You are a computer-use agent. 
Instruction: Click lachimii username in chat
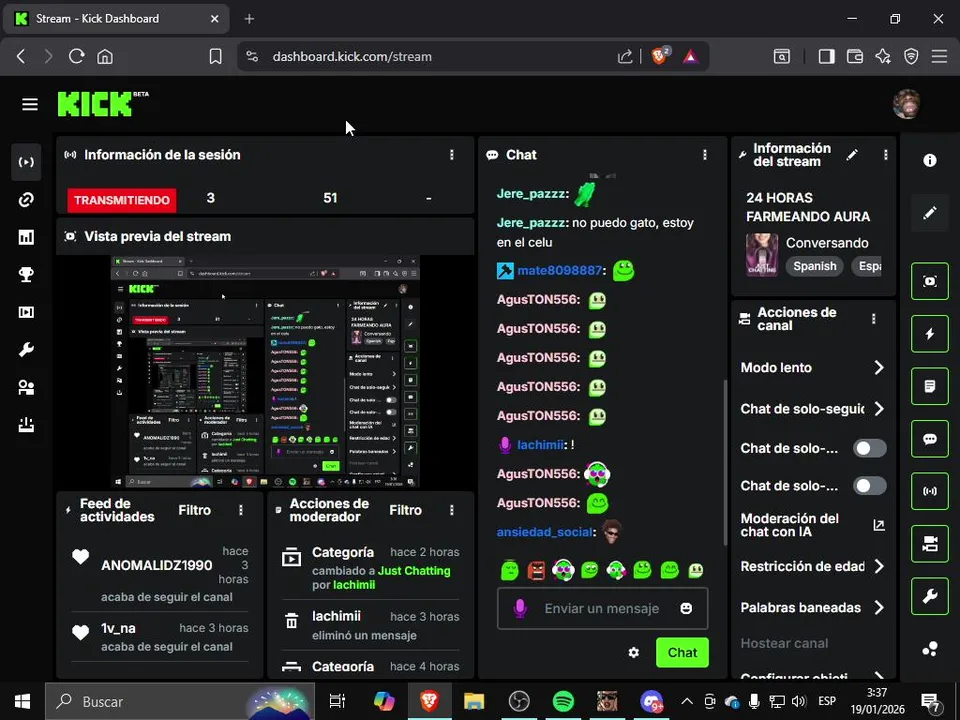540,444
